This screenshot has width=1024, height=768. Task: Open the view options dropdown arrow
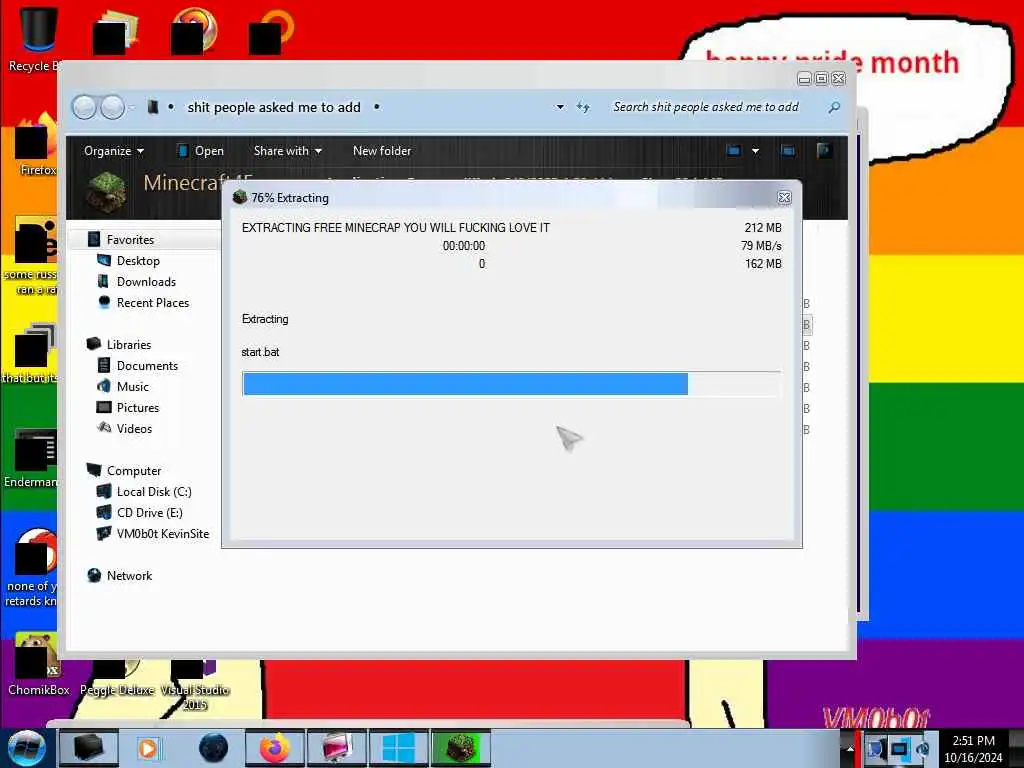756,151
